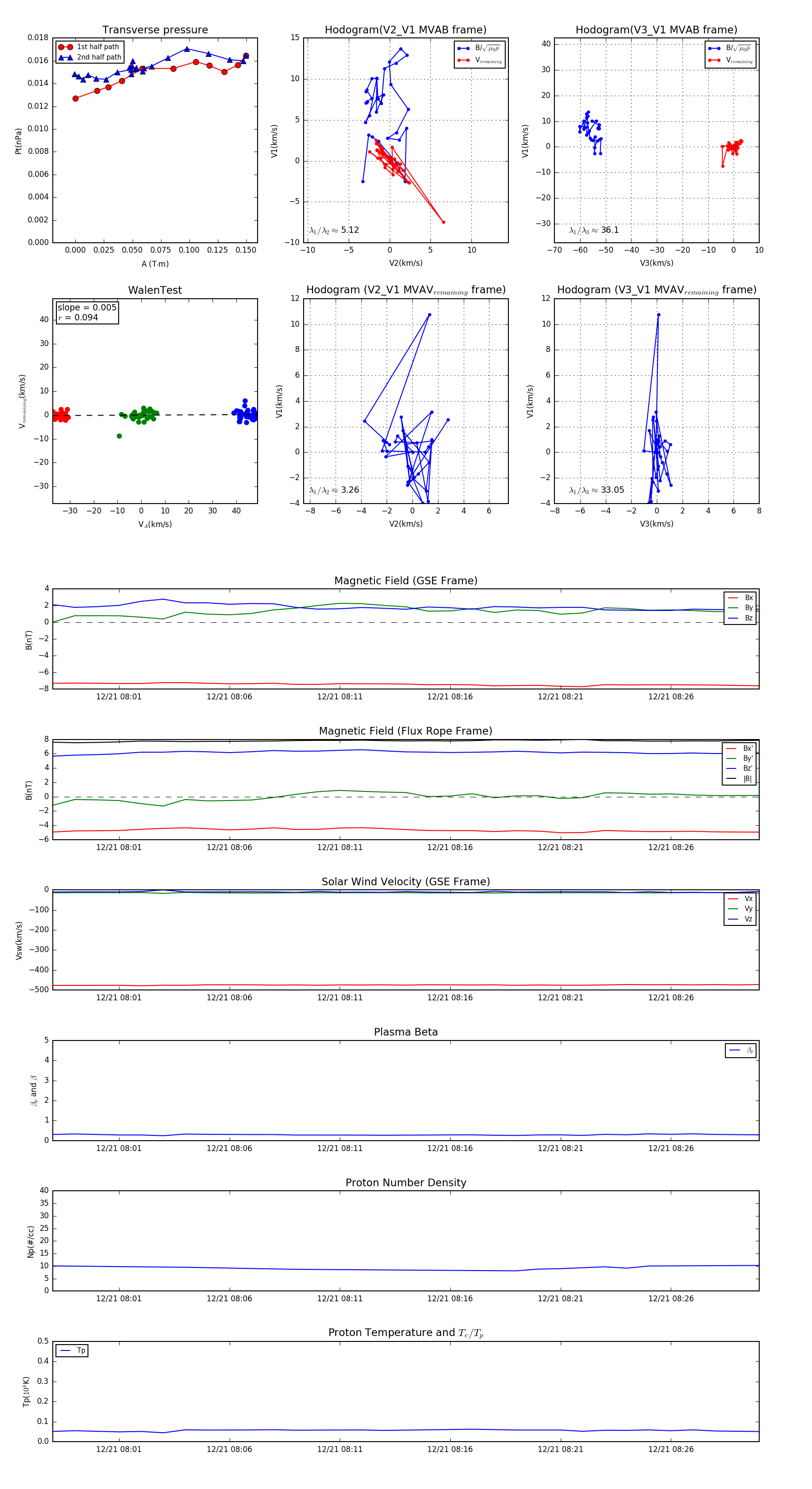Click the "Solar Wind Velocity (GSE Frame)" title
812x1489 pixels.
(x=406, y=882)
